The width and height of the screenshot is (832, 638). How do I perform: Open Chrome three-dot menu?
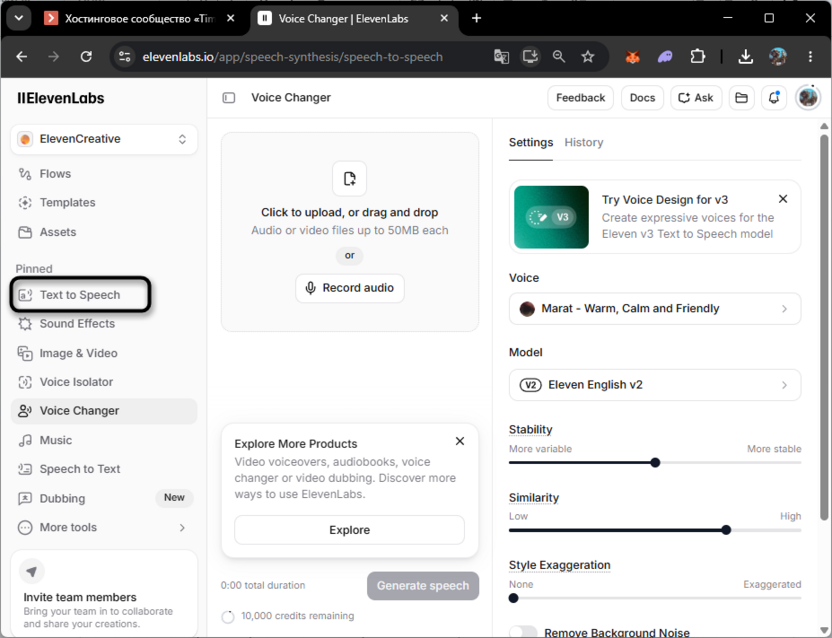[810, 56]
